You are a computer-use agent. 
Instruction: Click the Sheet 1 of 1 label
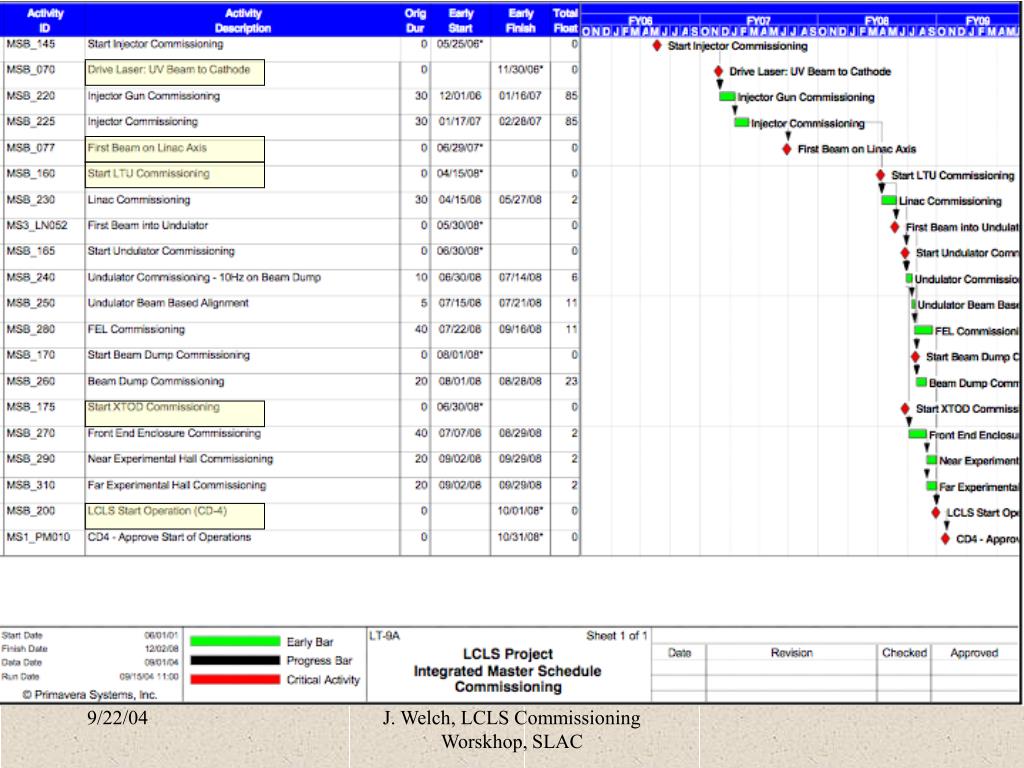coord(616,635)
